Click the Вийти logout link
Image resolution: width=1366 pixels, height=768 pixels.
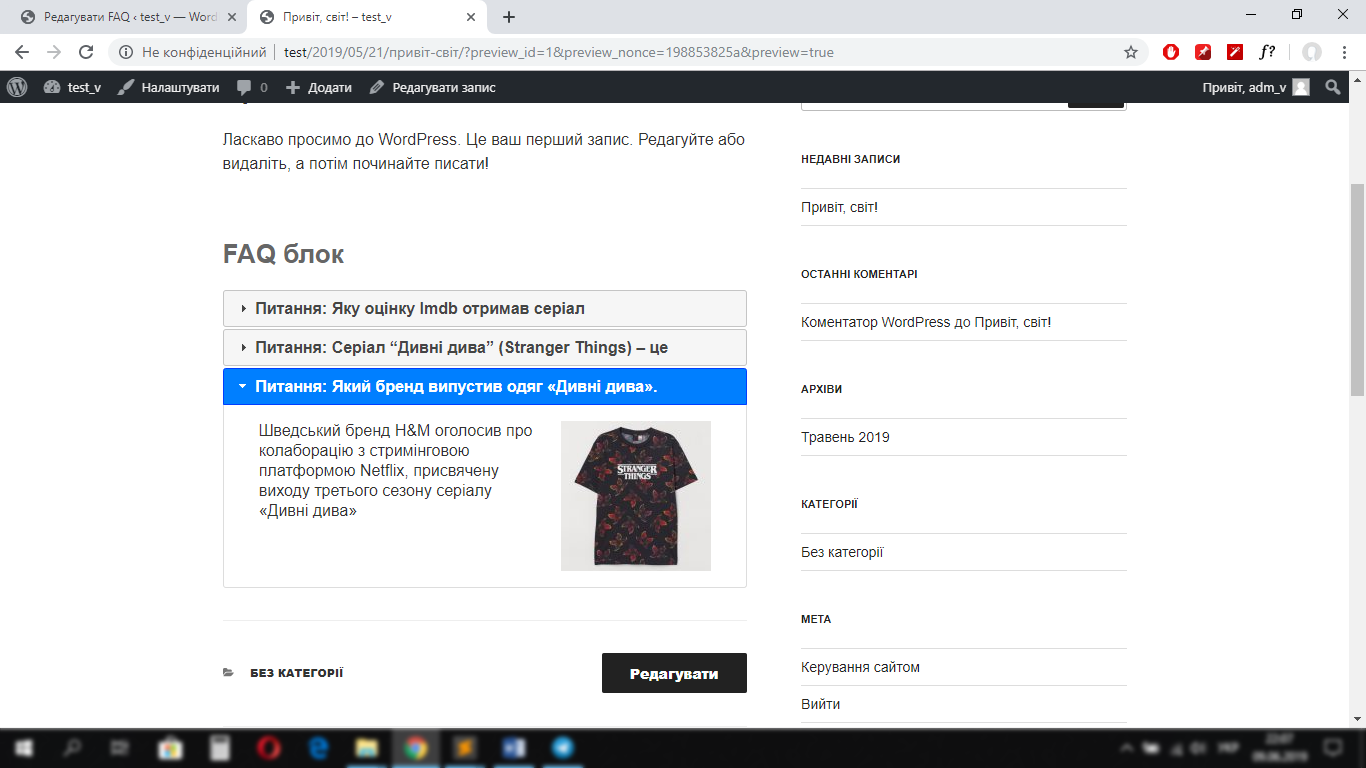[x=821, y=704]
